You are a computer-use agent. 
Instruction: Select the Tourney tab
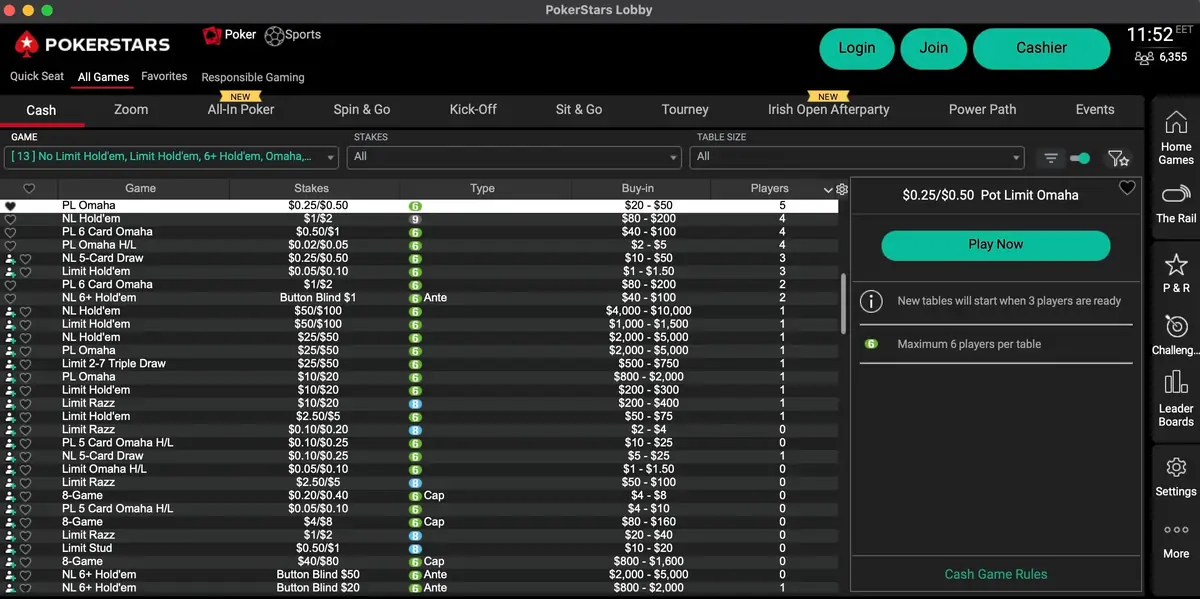point(685,110)
